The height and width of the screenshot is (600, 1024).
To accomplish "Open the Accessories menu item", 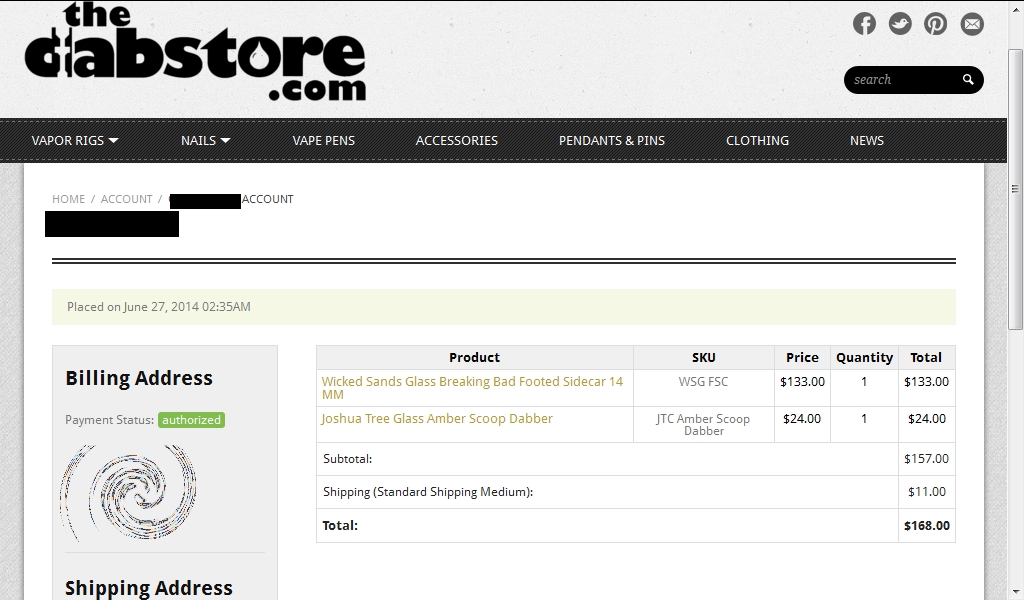I will click(456, 140).
